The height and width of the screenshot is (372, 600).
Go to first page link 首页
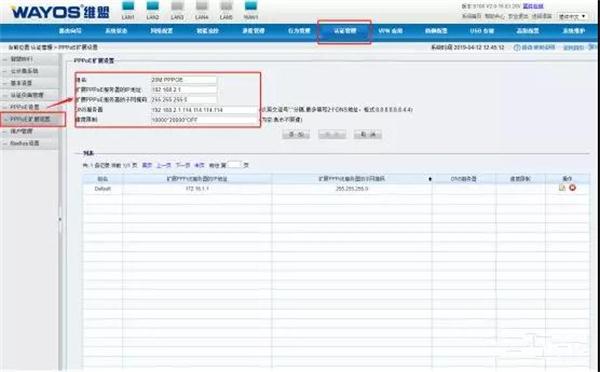147,165
